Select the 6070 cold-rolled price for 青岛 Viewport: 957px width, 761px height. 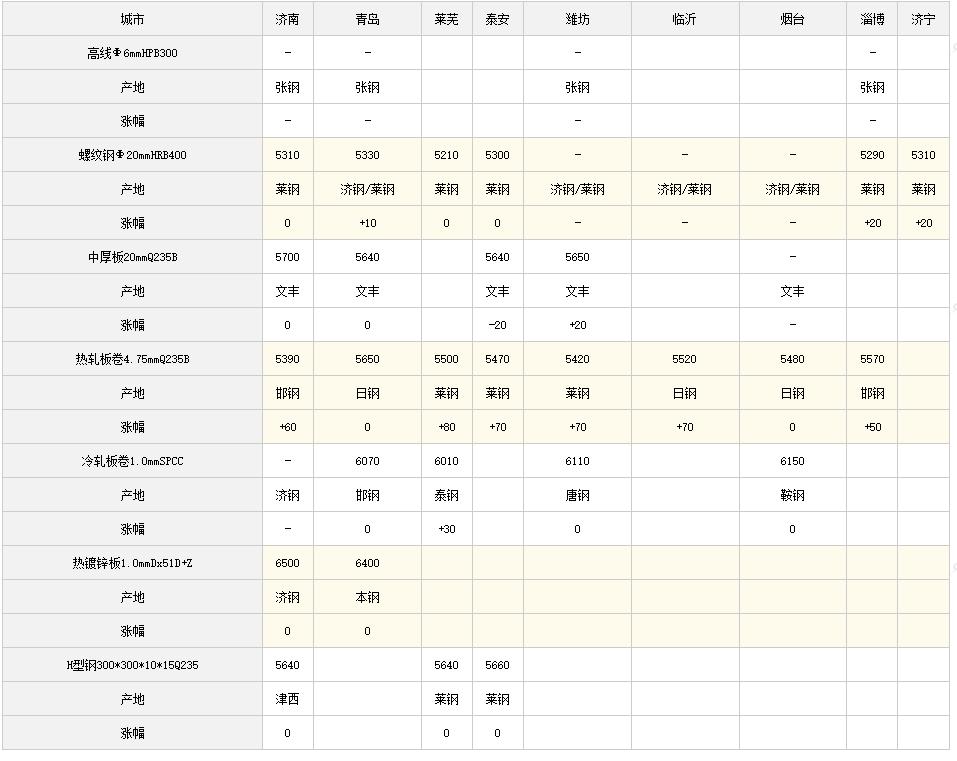pyautogui.click(x=367, y=461)
